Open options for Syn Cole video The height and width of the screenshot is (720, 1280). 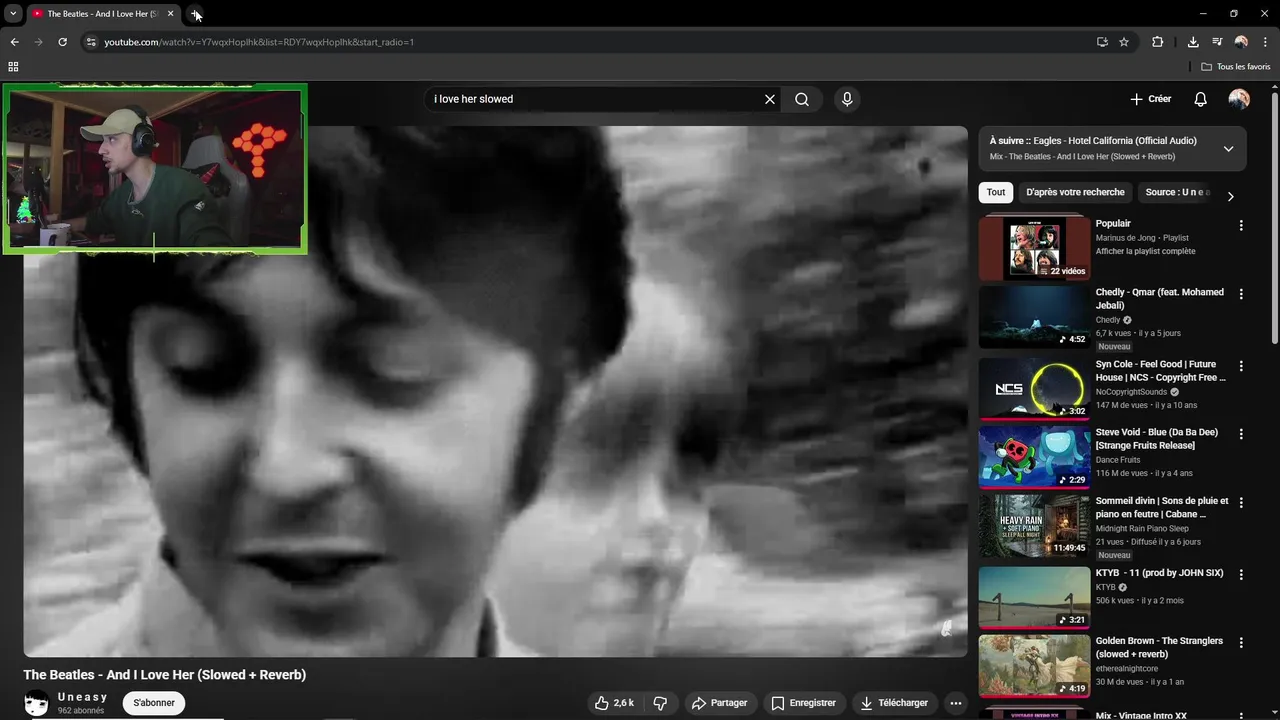coord(1241,366)
